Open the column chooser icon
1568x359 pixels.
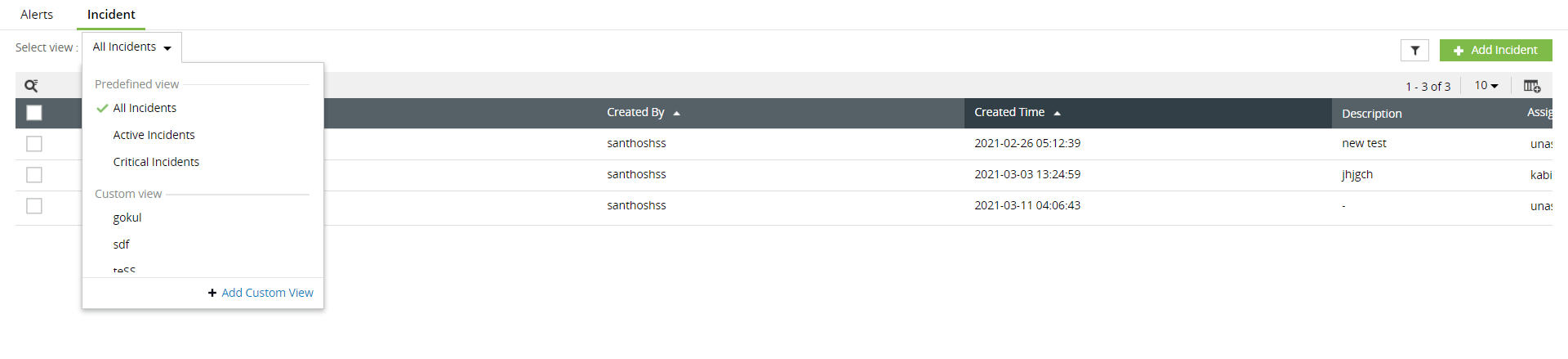(1531, 86)
